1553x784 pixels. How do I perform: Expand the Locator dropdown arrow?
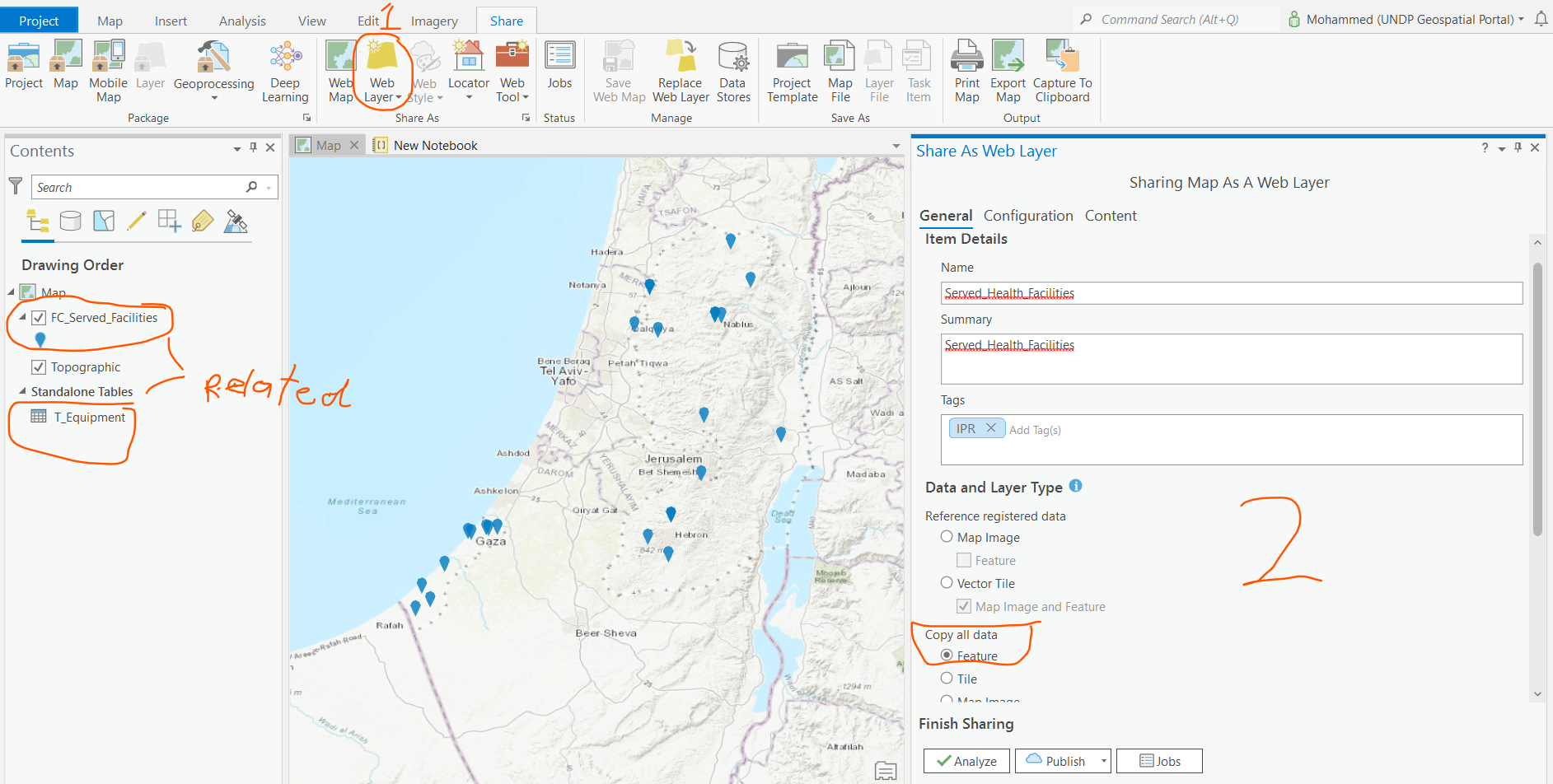469,97
